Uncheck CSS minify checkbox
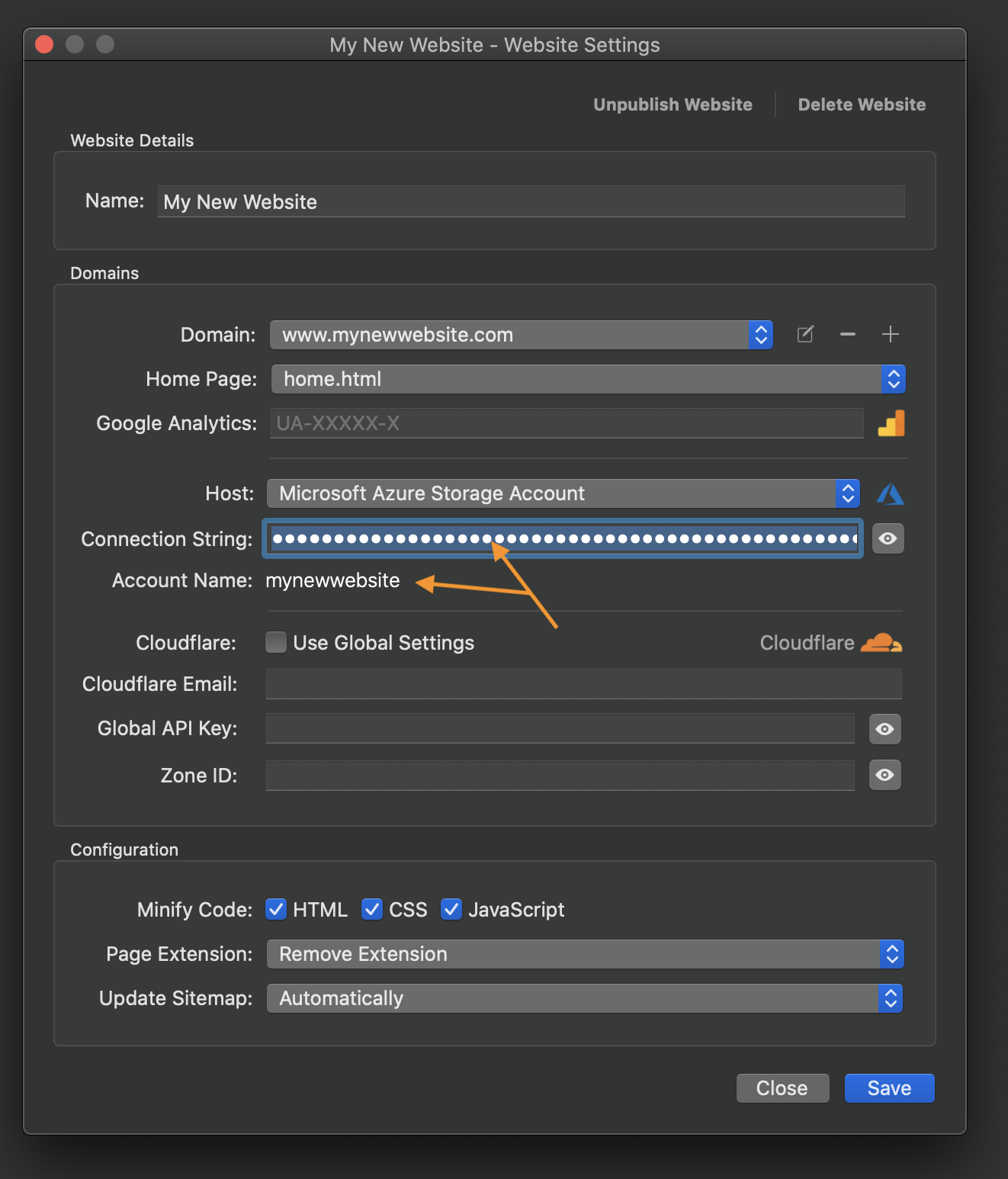The height and width of the screenshot is (1179, 1008). 372,909
